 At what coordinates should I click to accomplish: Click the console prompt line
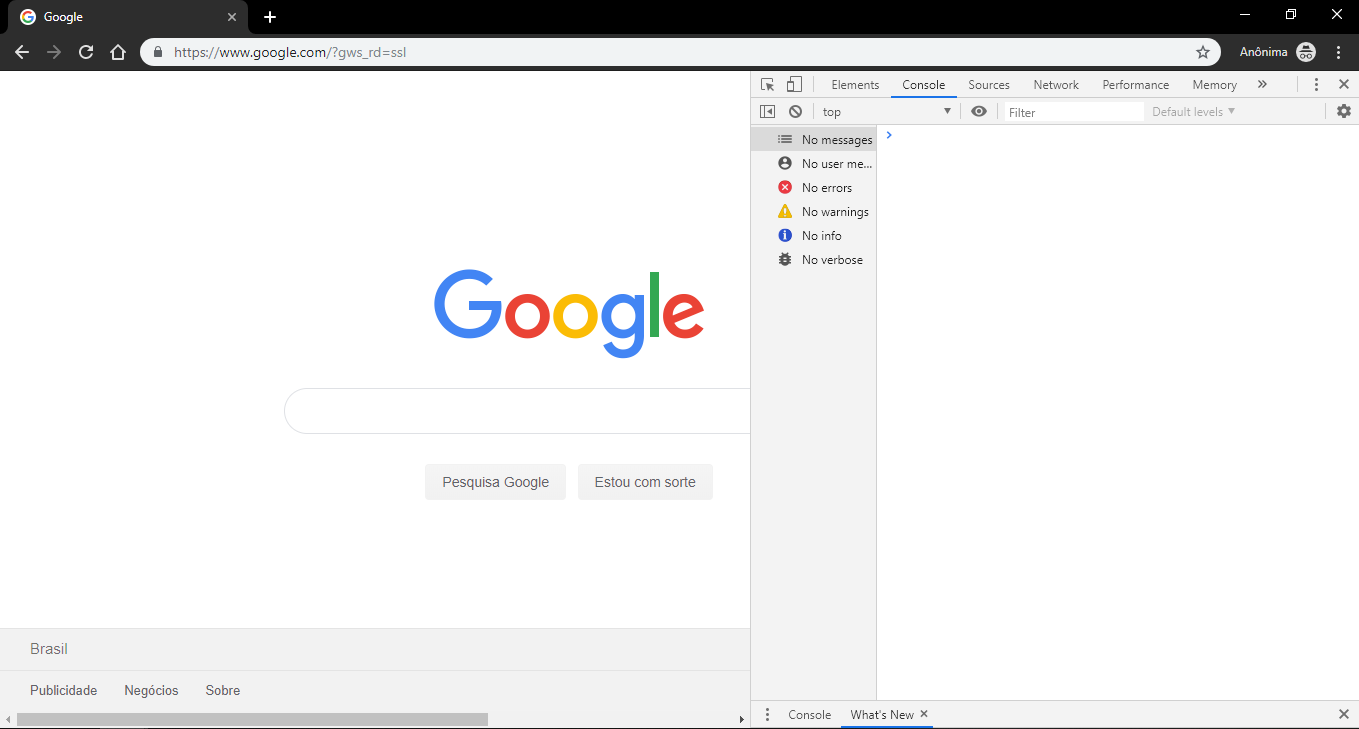(1117, 135)
